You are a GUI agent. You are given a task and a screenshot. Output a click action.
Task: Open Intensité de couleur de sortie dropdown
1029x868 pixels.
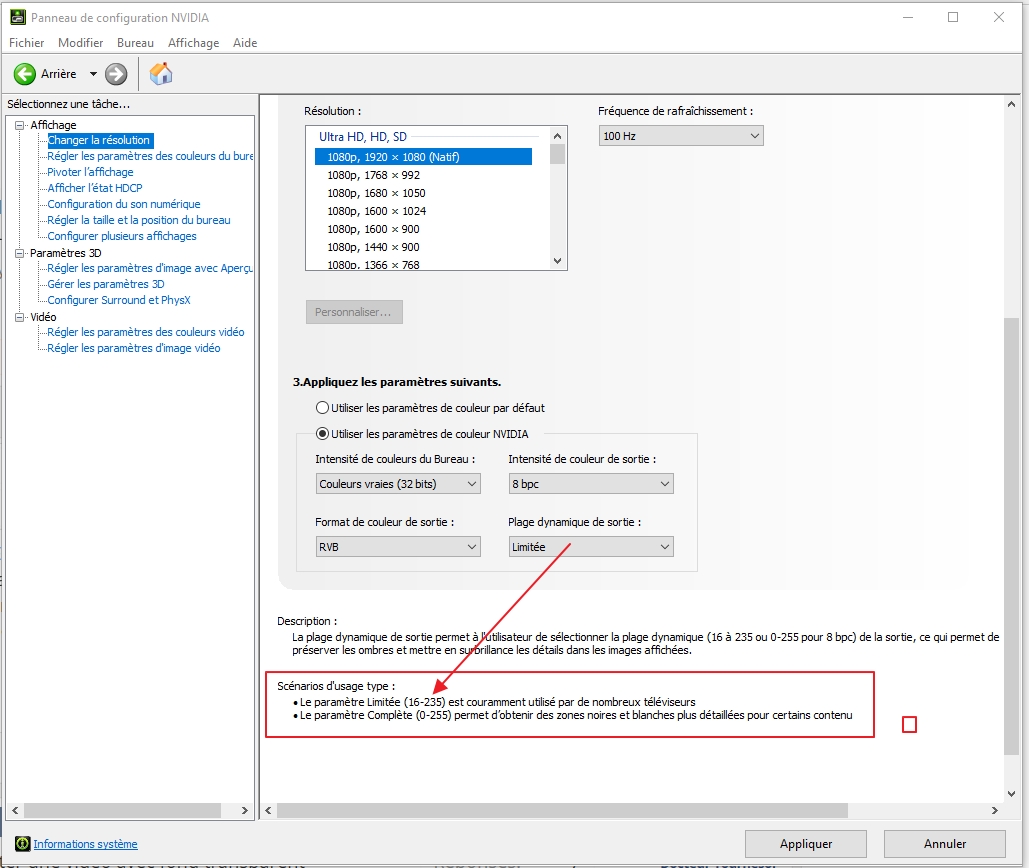[x=591, y=484]
